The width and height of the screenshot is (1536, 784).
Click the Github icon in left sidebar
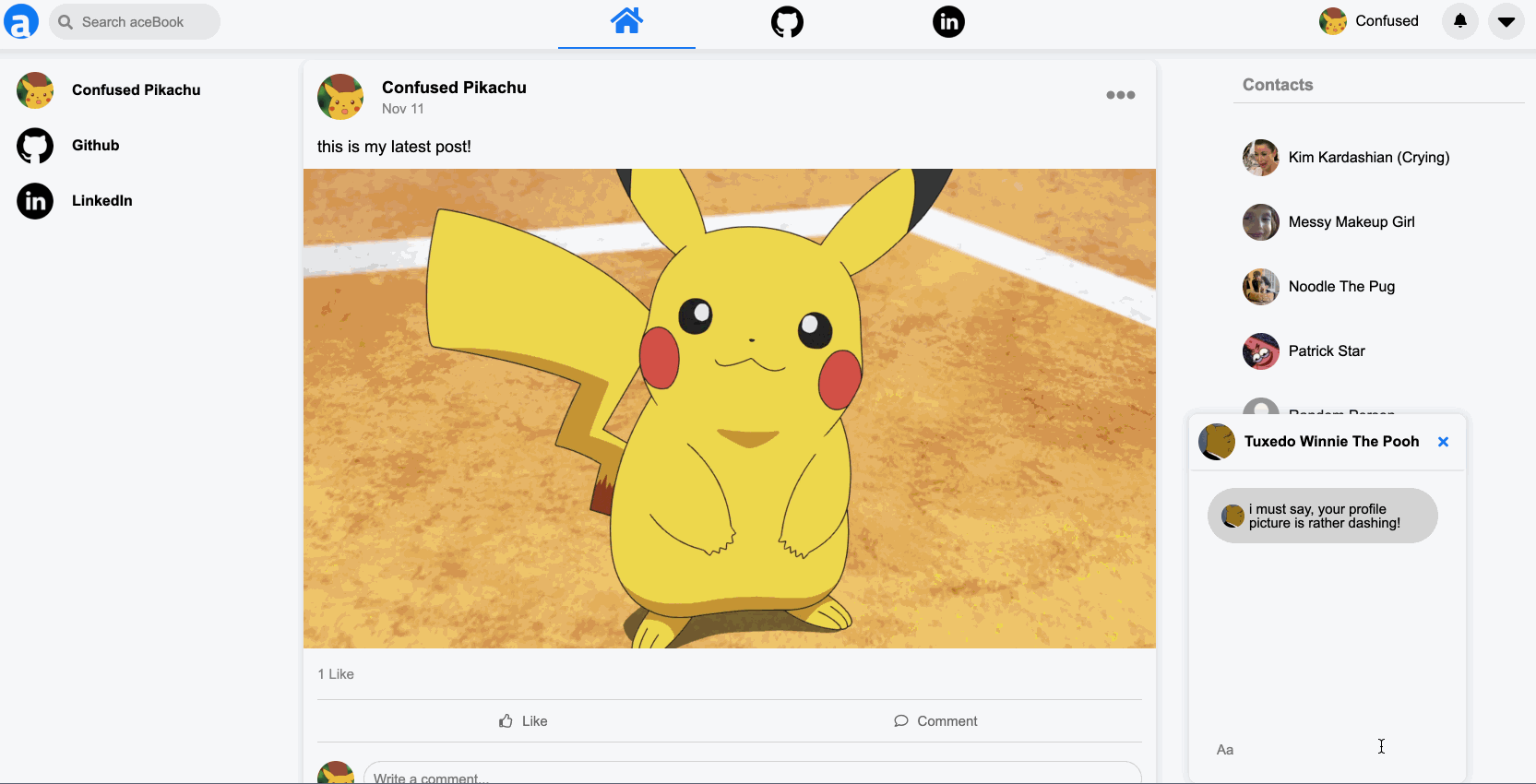point(35,146)
